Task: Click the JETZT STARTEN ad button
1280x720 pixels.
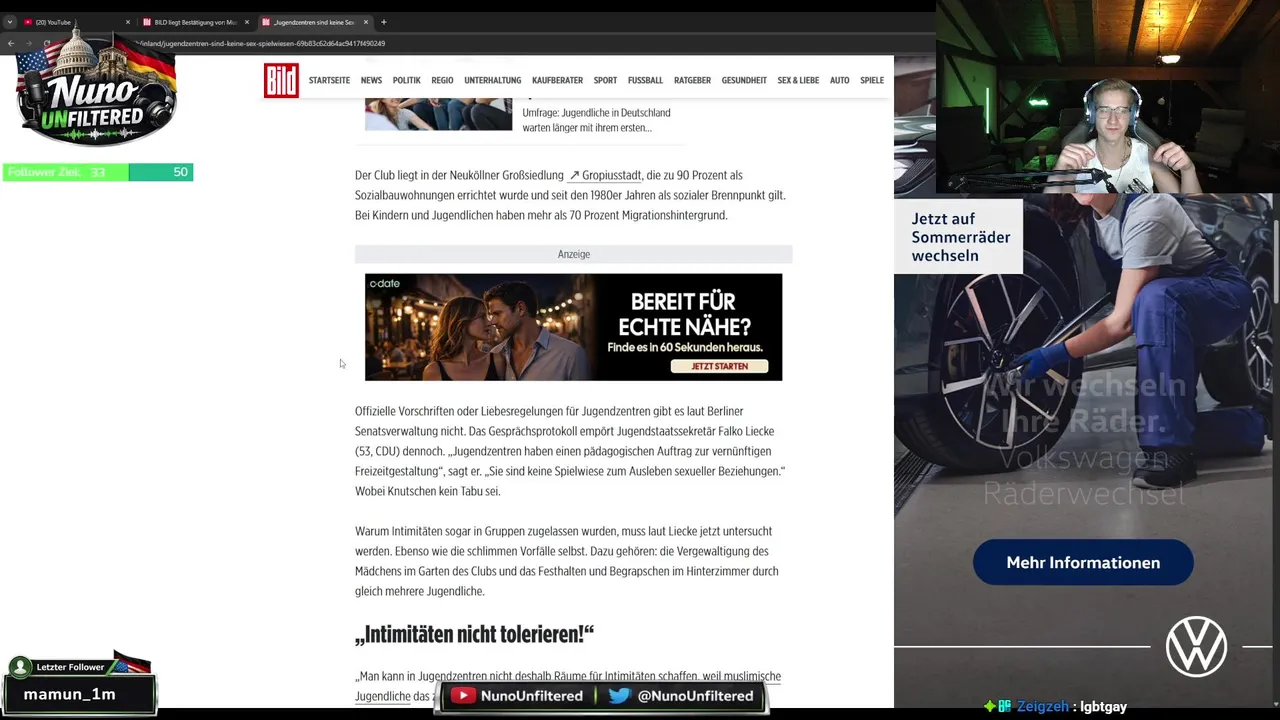Action: [719, 366]
